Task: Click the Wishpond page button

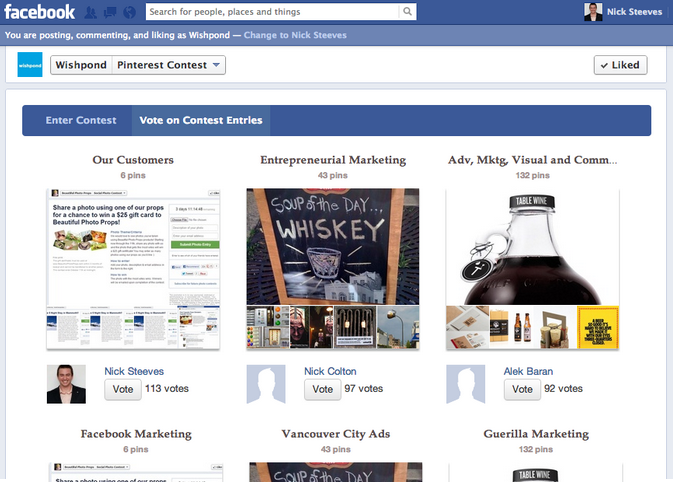Action: coord(81,65)
